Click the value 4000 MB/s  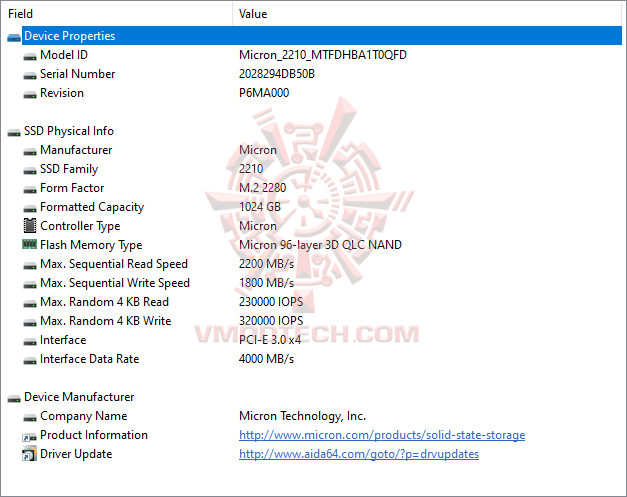266,359
